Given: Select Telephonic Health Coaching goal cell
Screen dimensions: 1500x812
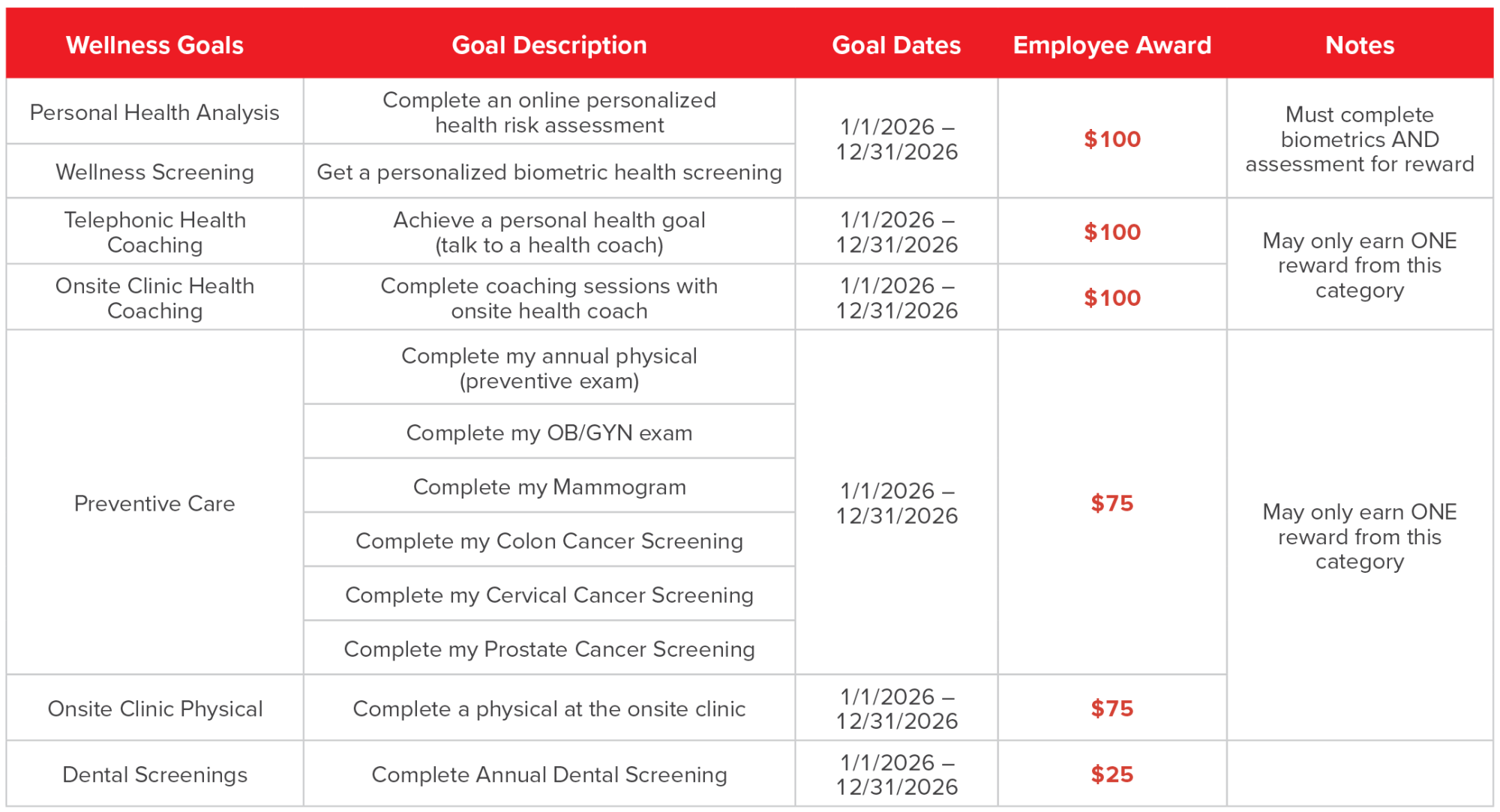Looking at the screenshot, I should pyautogui.click(x=154, y=232).
